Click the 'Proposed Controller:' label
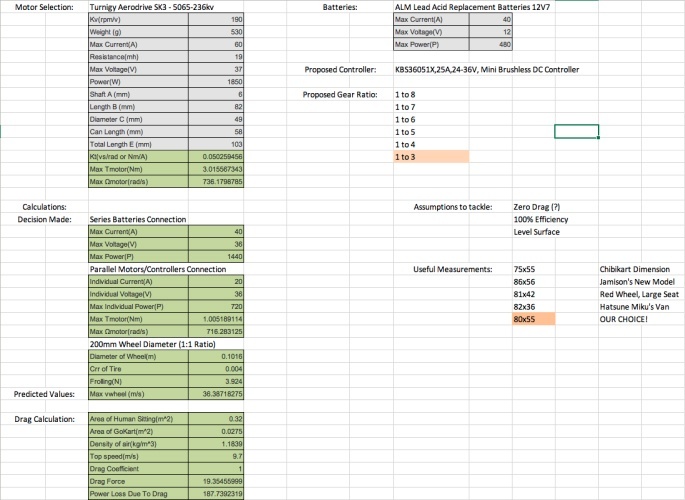The width and height of the screenshot is (685, 500). 340,69
